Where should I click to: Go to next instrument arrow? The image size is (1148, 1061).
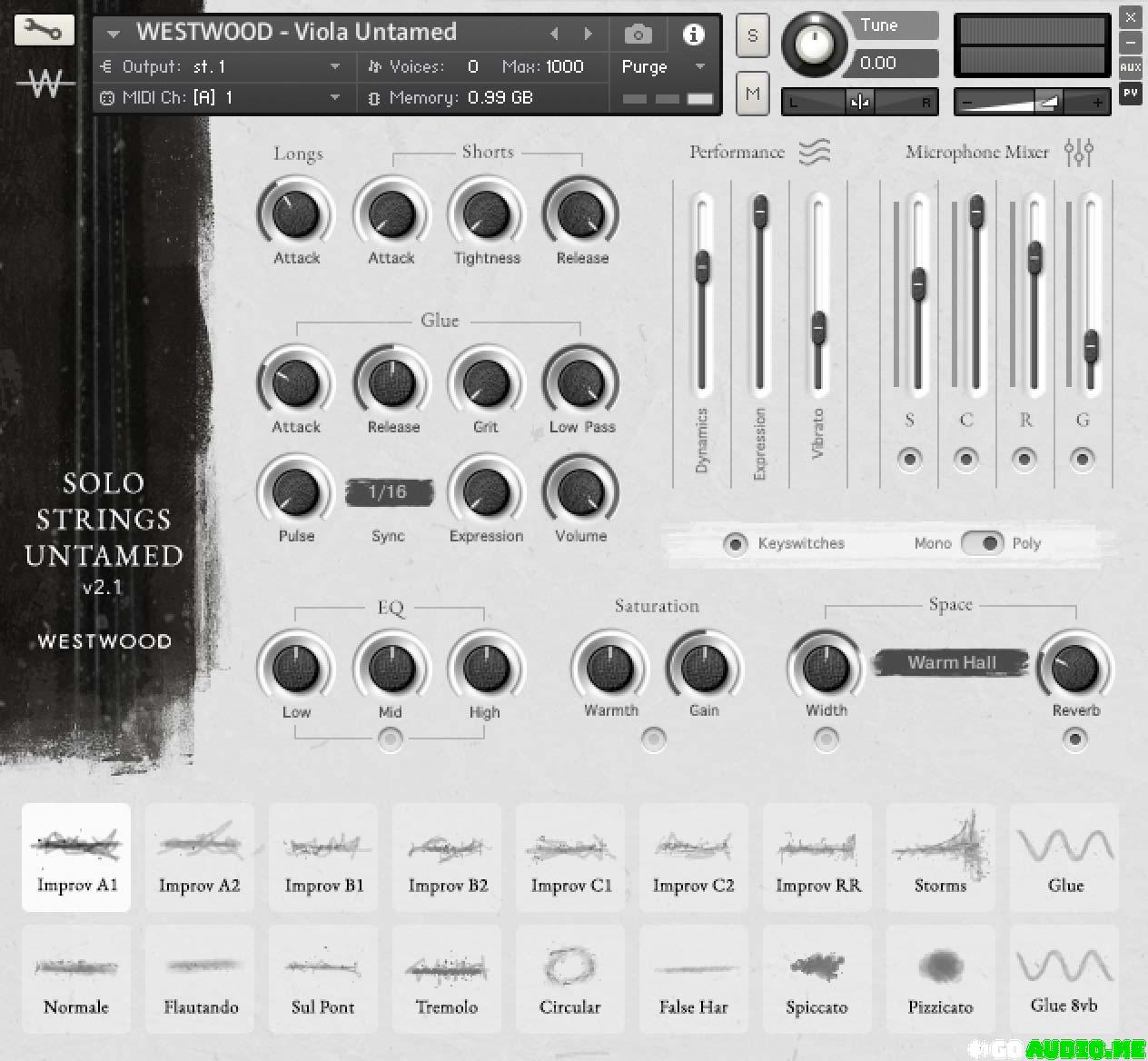click(x=589, y=35)
